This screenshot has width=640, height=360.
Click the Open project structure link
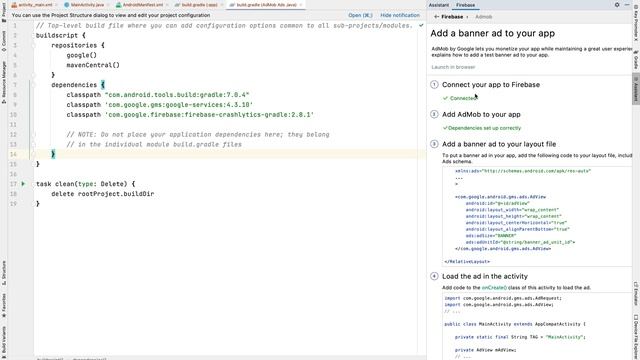pos(360,15)
